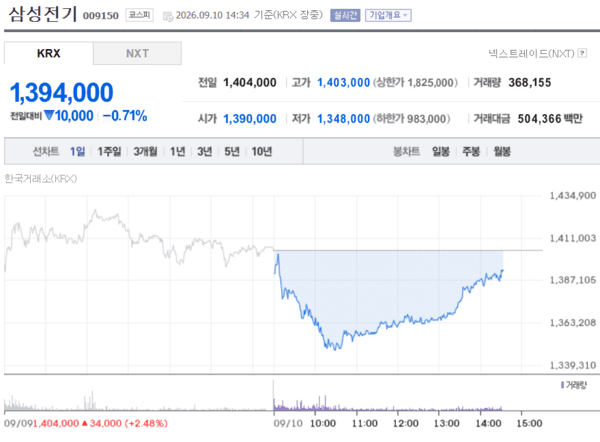Click the down-triangle icon beside 10,000
This screenshot has width=600, height=442.
(49, 115)
